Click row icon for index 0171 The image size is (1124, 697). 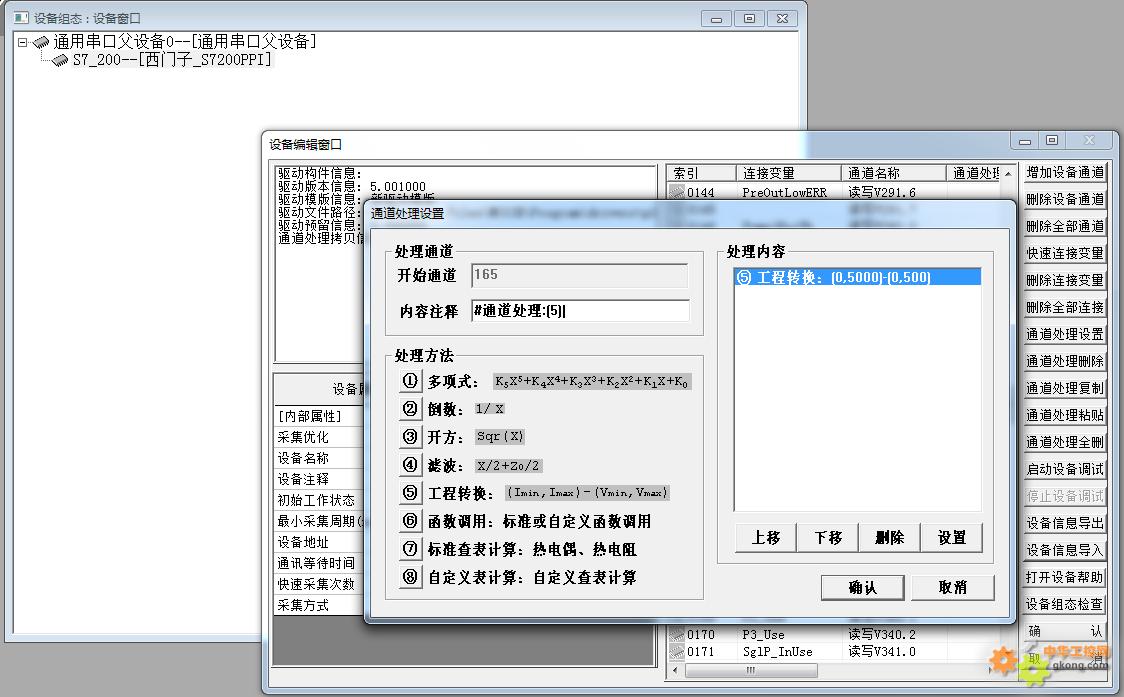coord(676,652)
